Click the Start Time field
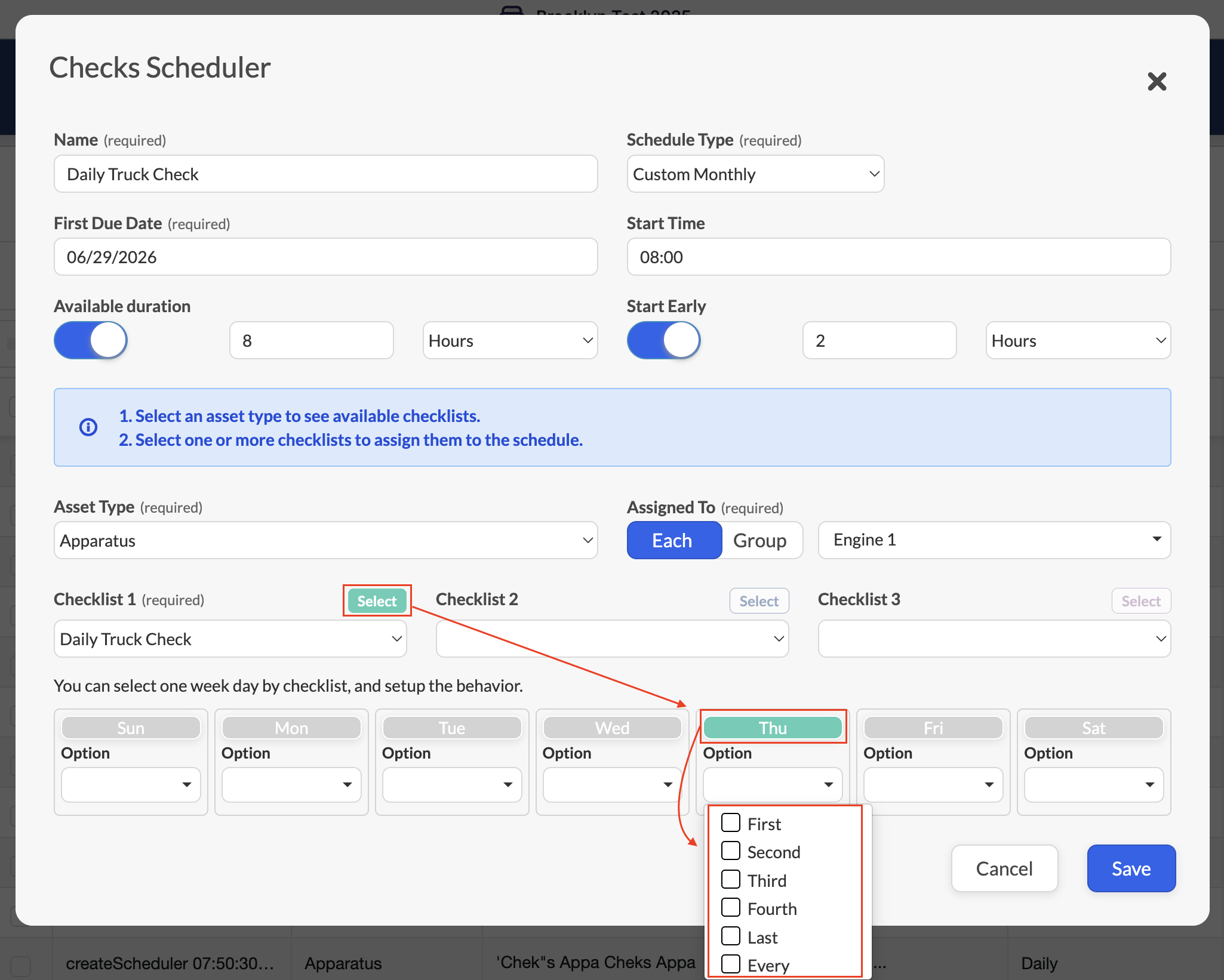 (x=899, y=257)
